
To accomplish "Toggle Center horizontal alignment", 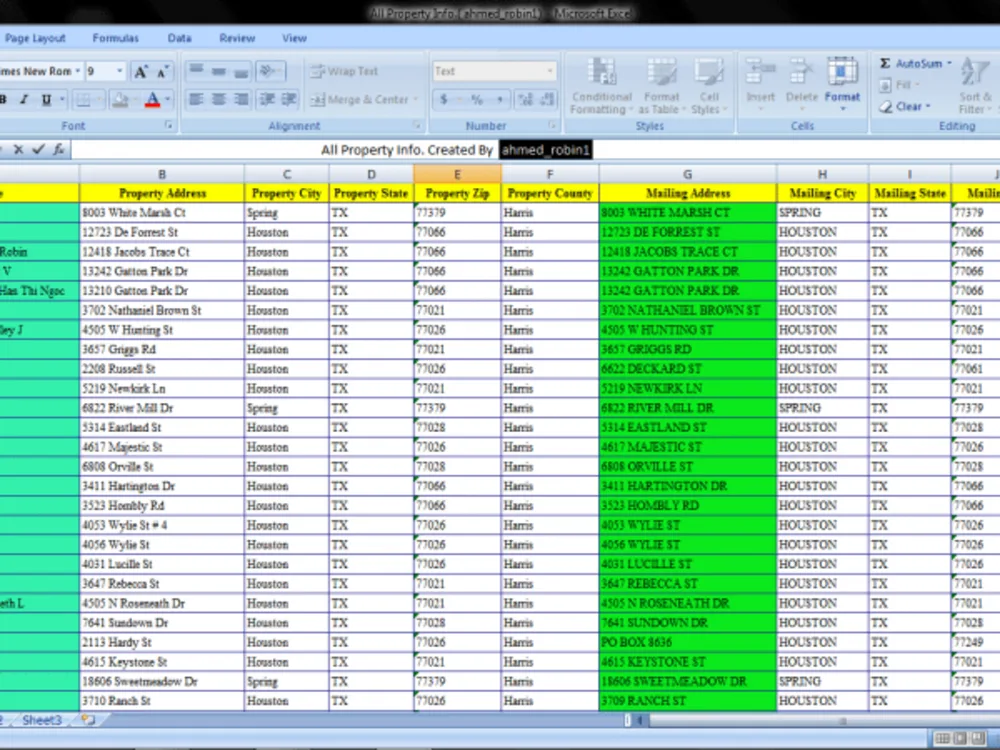I will click(219, 99).
